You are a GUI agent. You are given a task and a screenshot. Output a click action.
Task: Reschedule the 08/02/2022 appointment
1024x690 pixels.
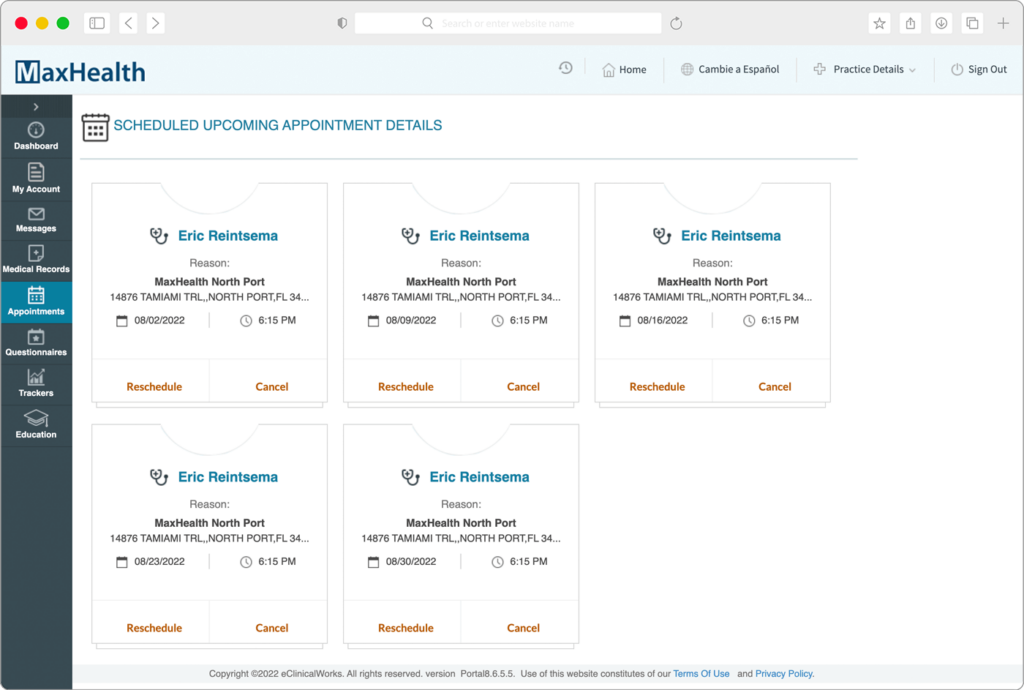(154, 387)
